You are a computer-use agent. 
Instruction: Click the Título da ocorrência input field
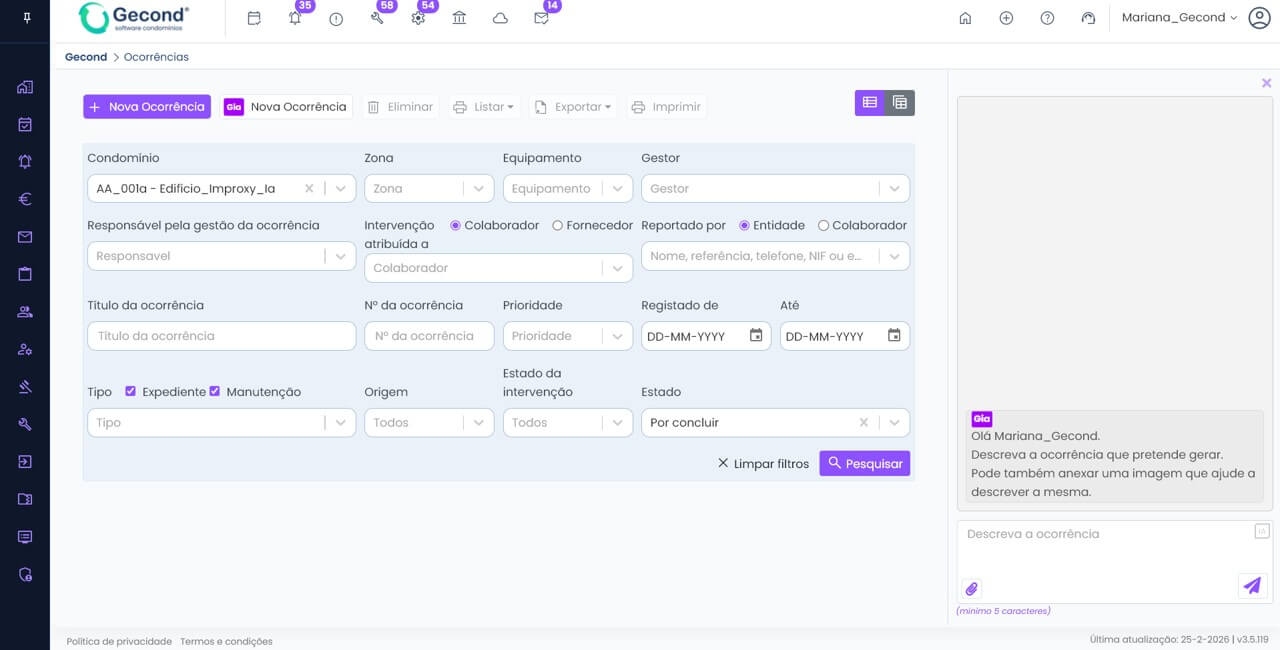pos(221,336)
